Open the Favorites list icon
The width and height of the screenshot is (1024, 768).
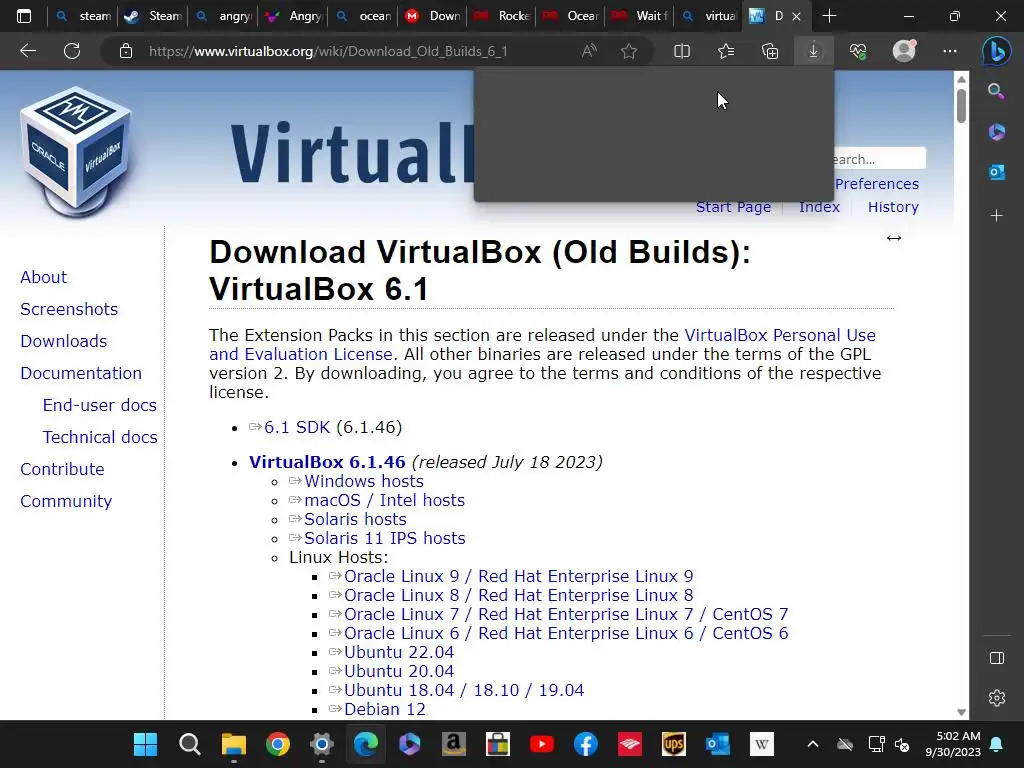(726, 51)
